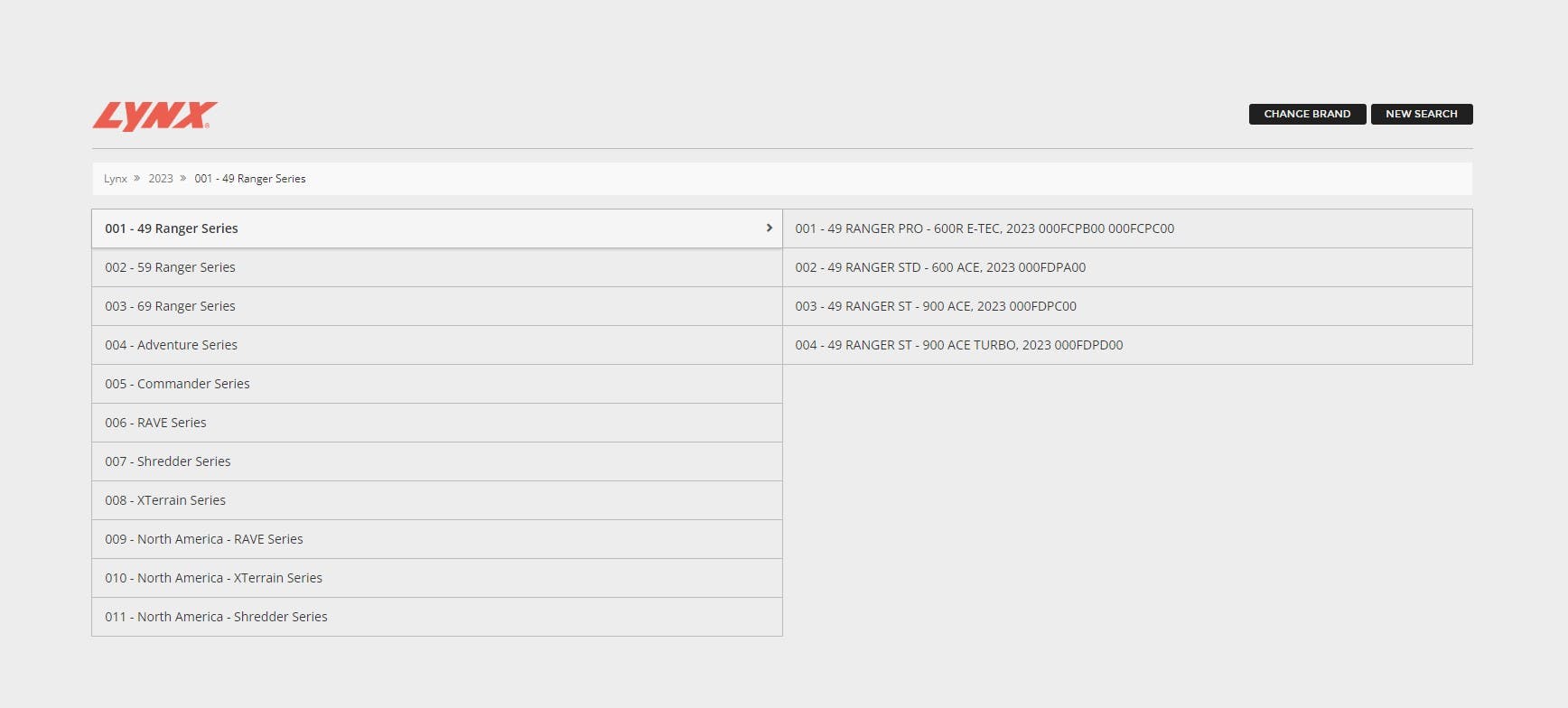Choose 49 Ranger ST 900 ACE Turbo model
The width and height of the screenshot is (1568, 708).
click(x=959, y=345)
